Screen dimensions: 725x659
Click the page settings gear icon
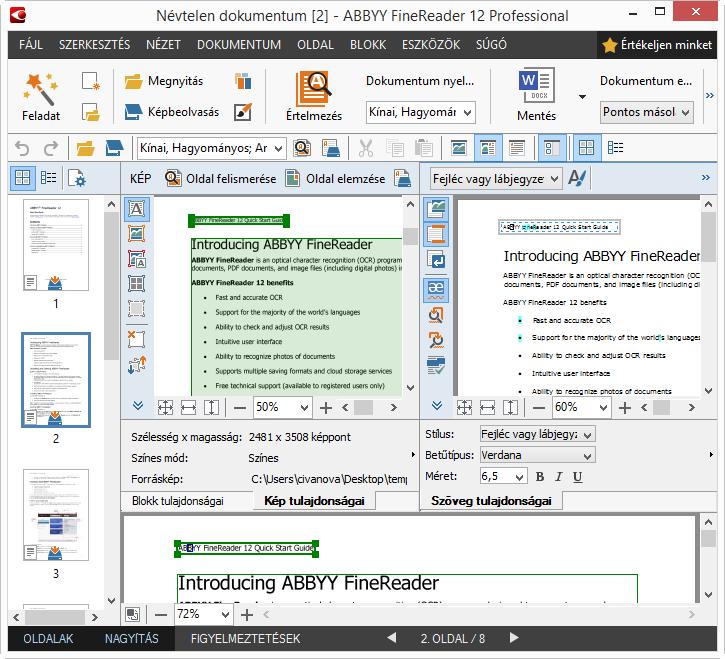coord(76,178)
